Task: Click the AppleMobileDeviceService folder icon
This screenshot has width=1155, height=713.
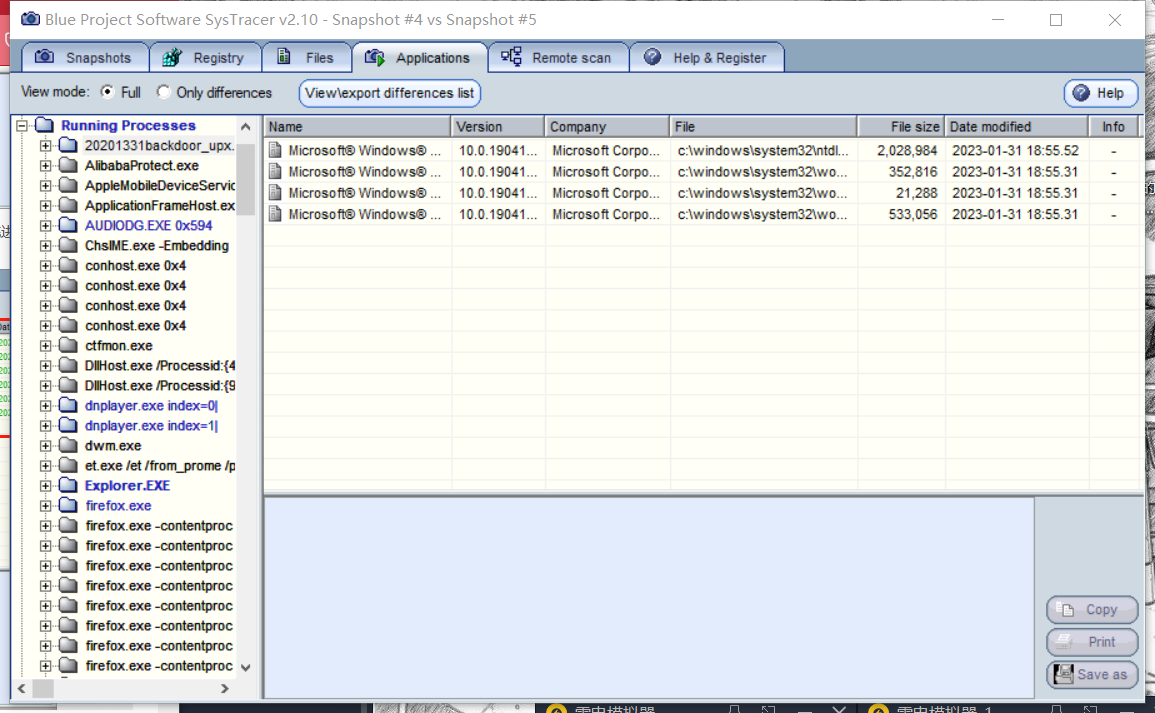Action: pos(69,185)
